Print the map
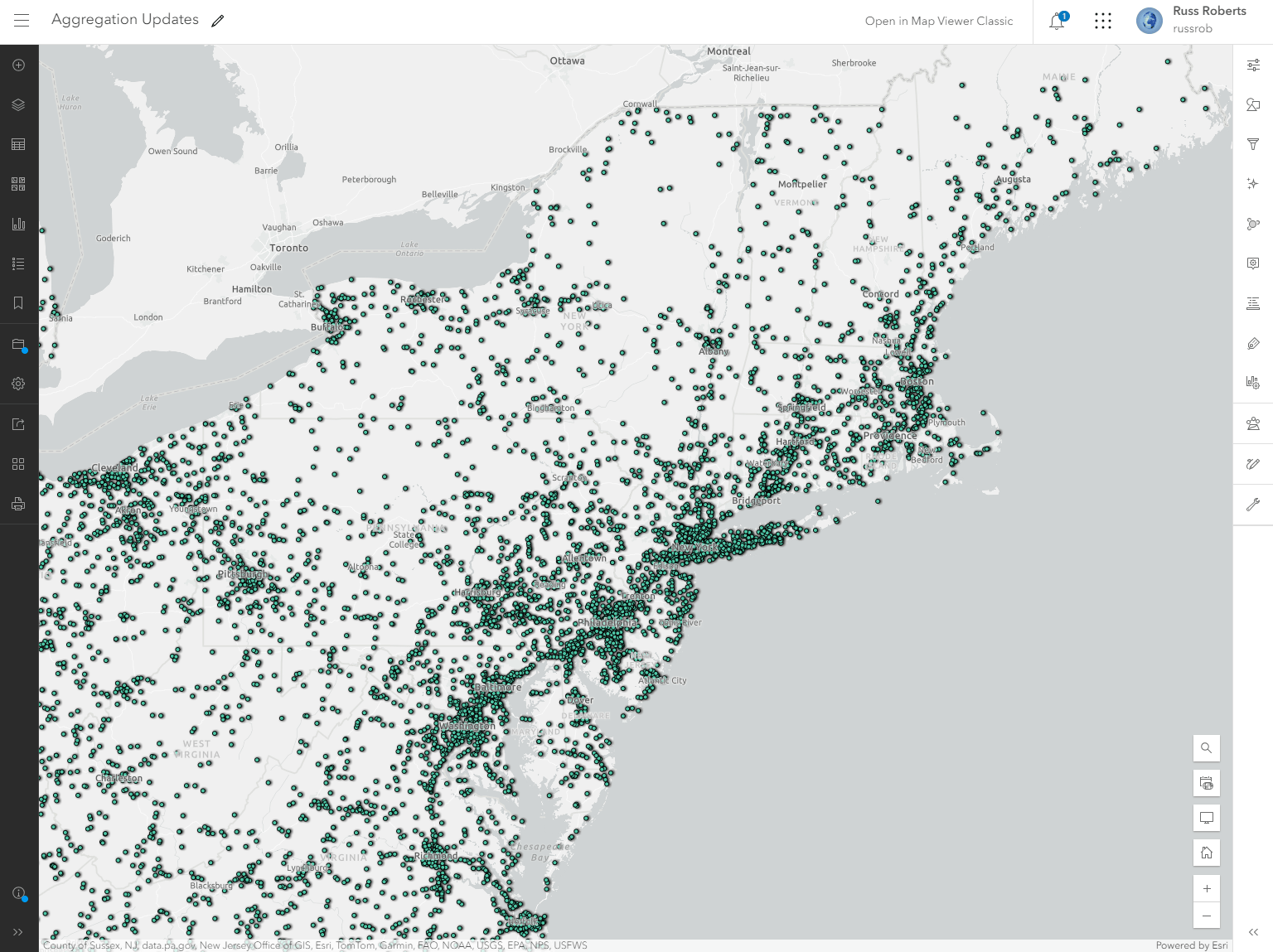Image resolution: width=1273 pixels, height=952 pixels. pos(18,503)
